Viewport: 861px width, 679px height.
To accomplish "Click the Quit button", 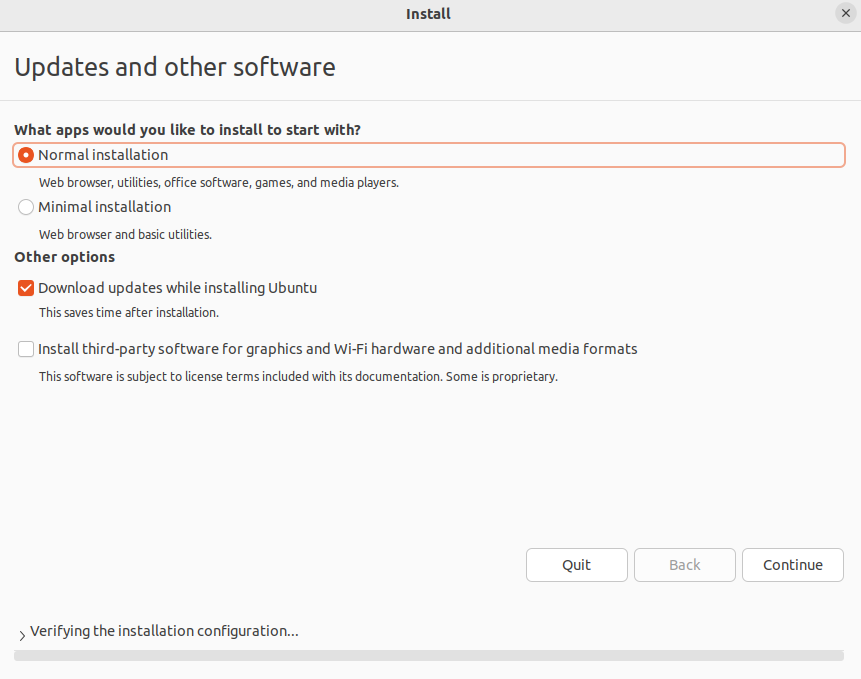I will 577,565.
